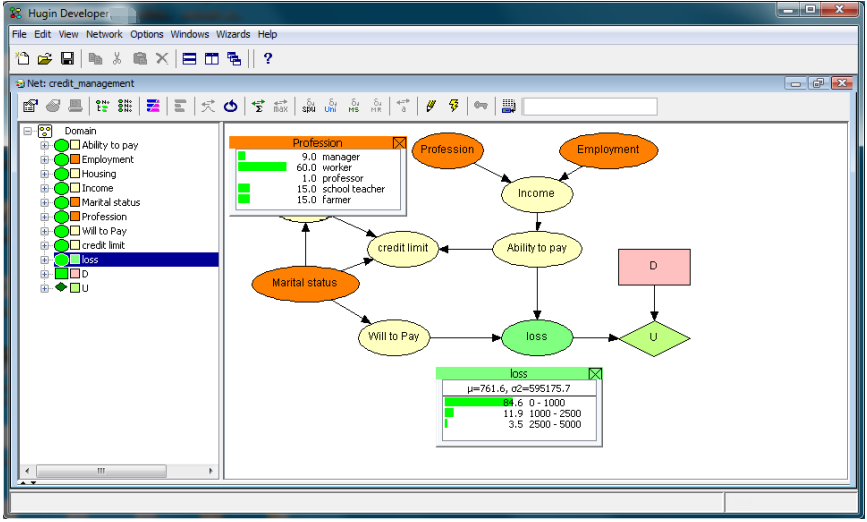
Task: Open the Wizards menu
Action: pos(233,34)
